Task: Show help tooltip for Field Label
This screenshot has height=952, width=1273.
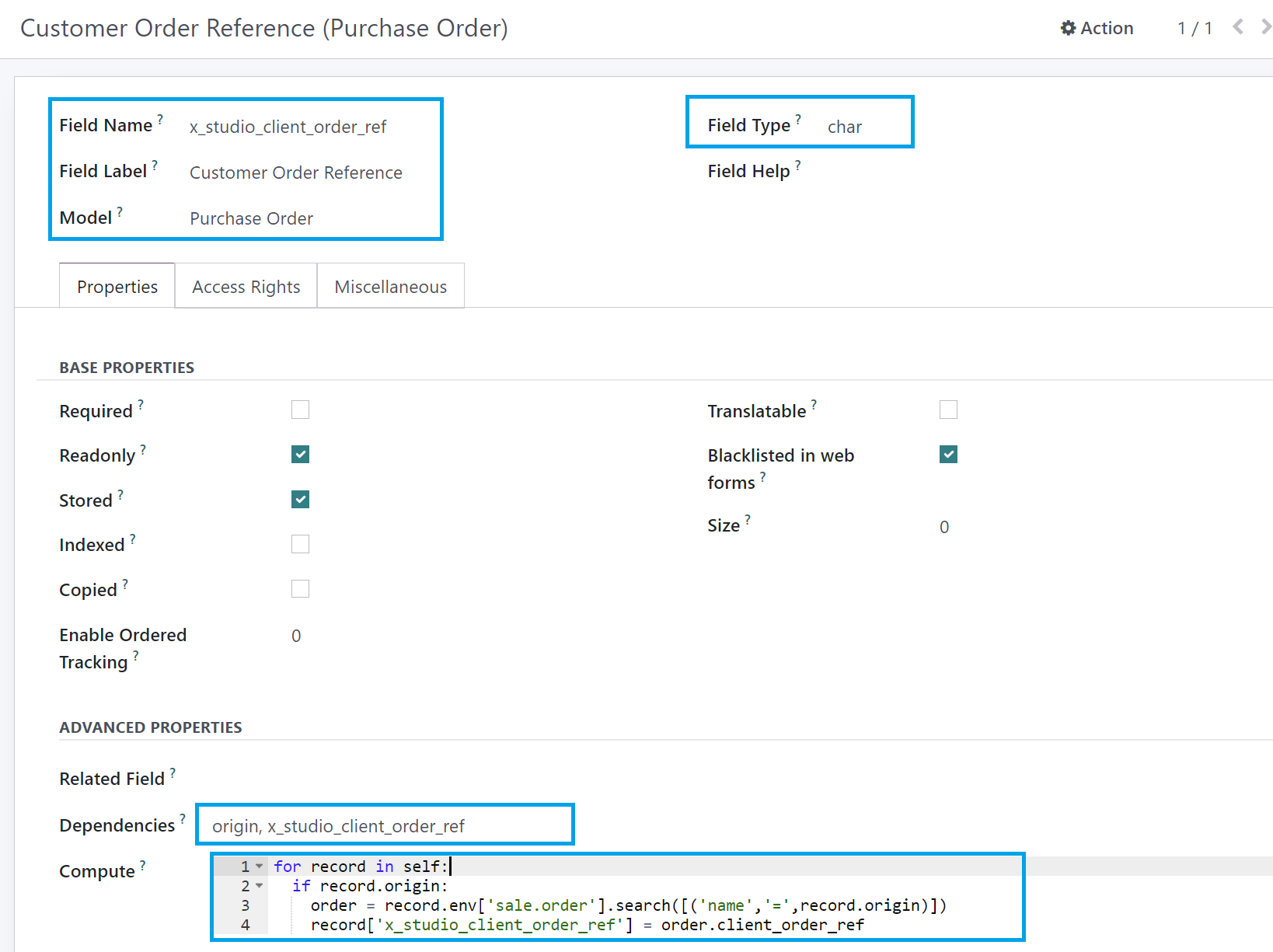Action: click(155, 165)
